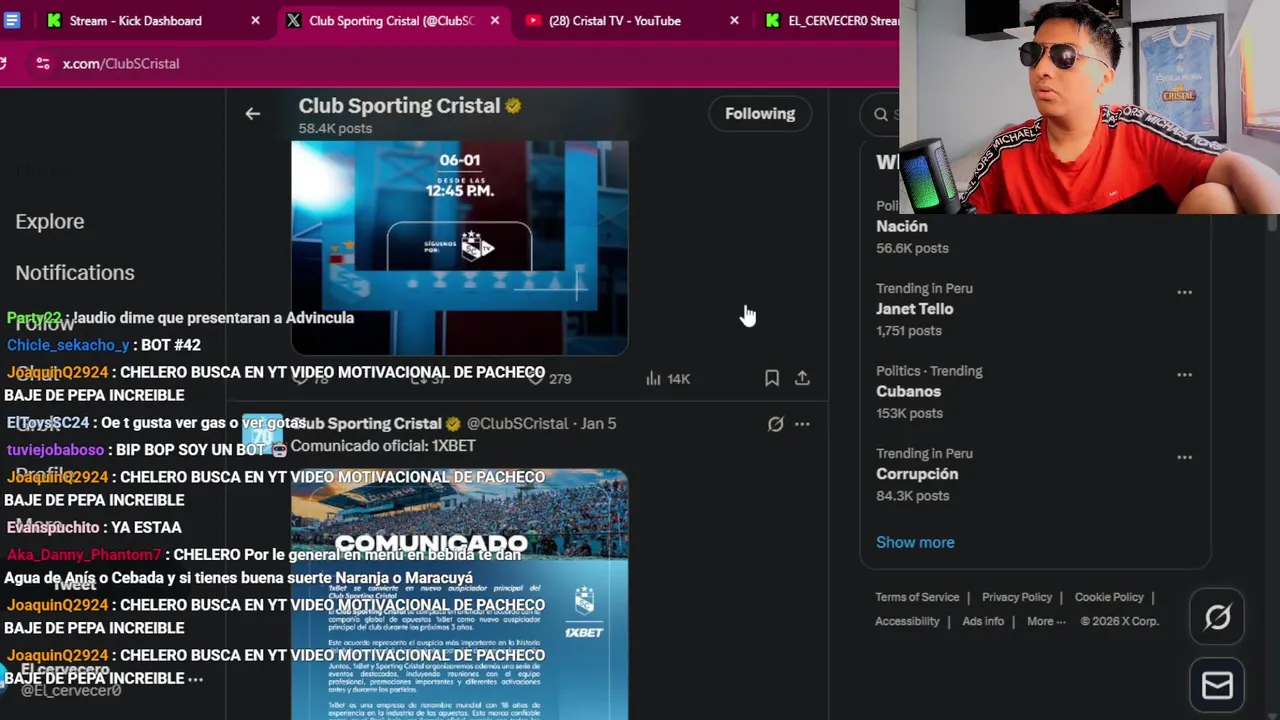Close the Cristal TV YouTube tab
The height and width of the screenshot is (720, 1280).
click(734, 20)
